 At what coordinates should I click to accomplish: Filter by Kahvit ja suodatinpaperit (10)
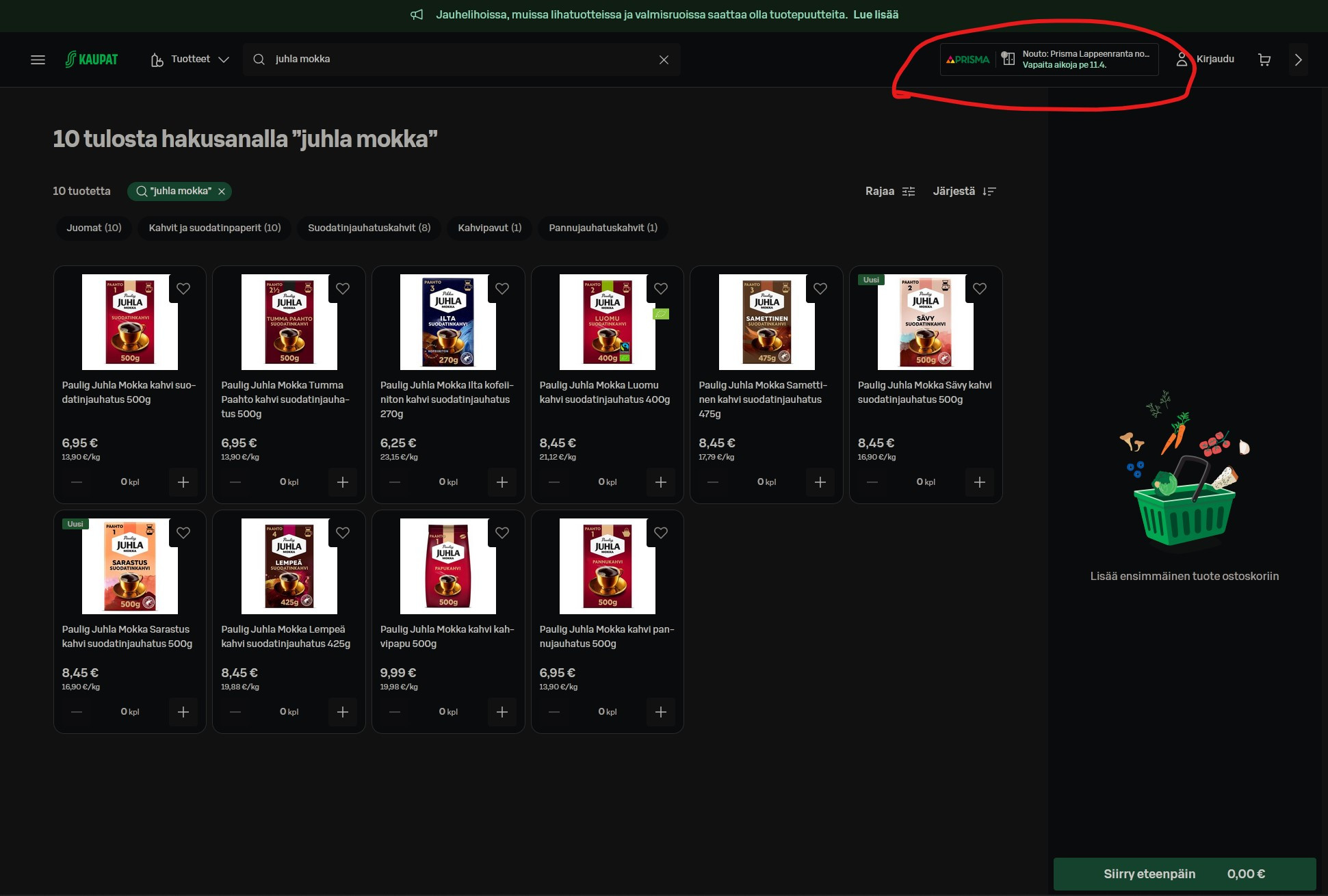click(x=215, y=228)
